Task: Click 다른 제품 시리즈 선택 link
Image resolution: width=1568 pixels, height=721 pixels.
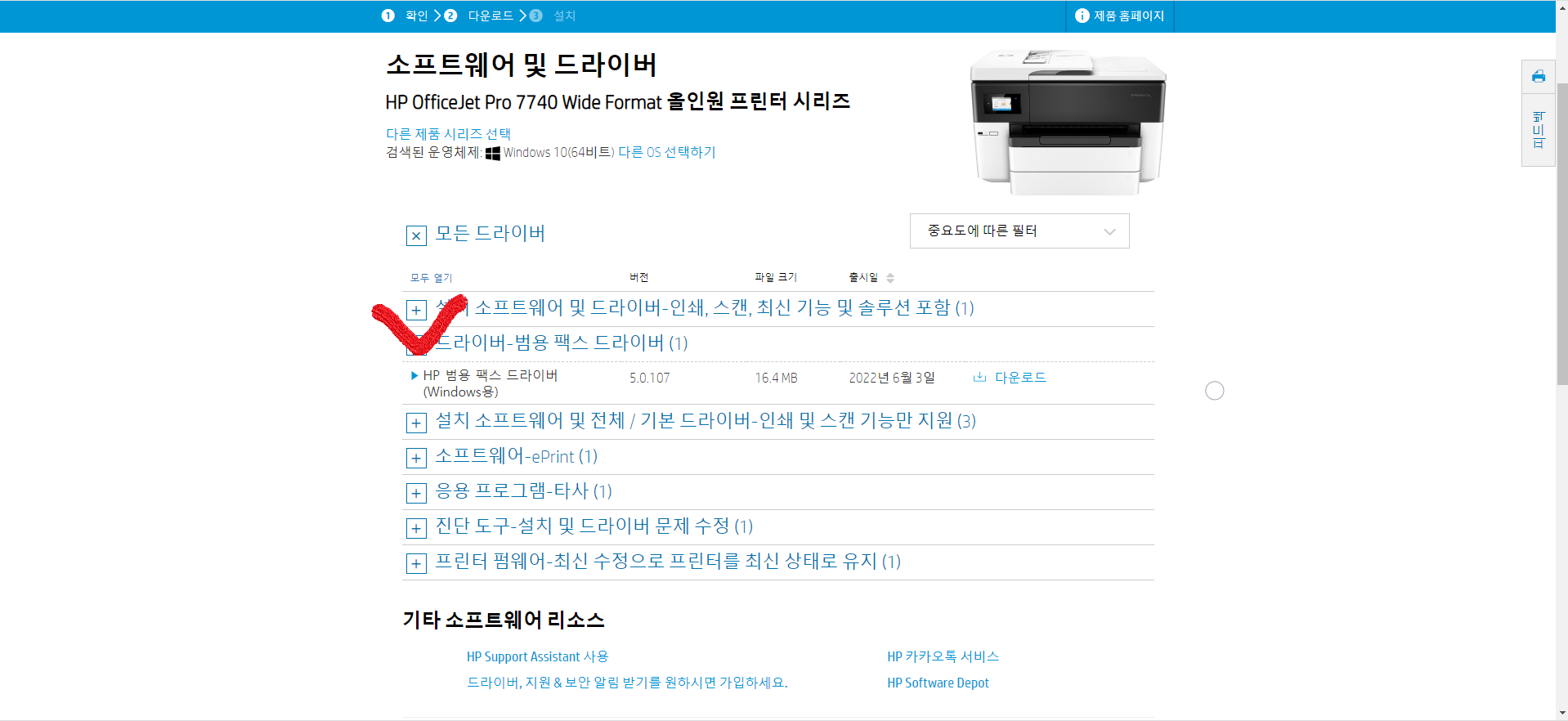Action: [x=448, y=133]
